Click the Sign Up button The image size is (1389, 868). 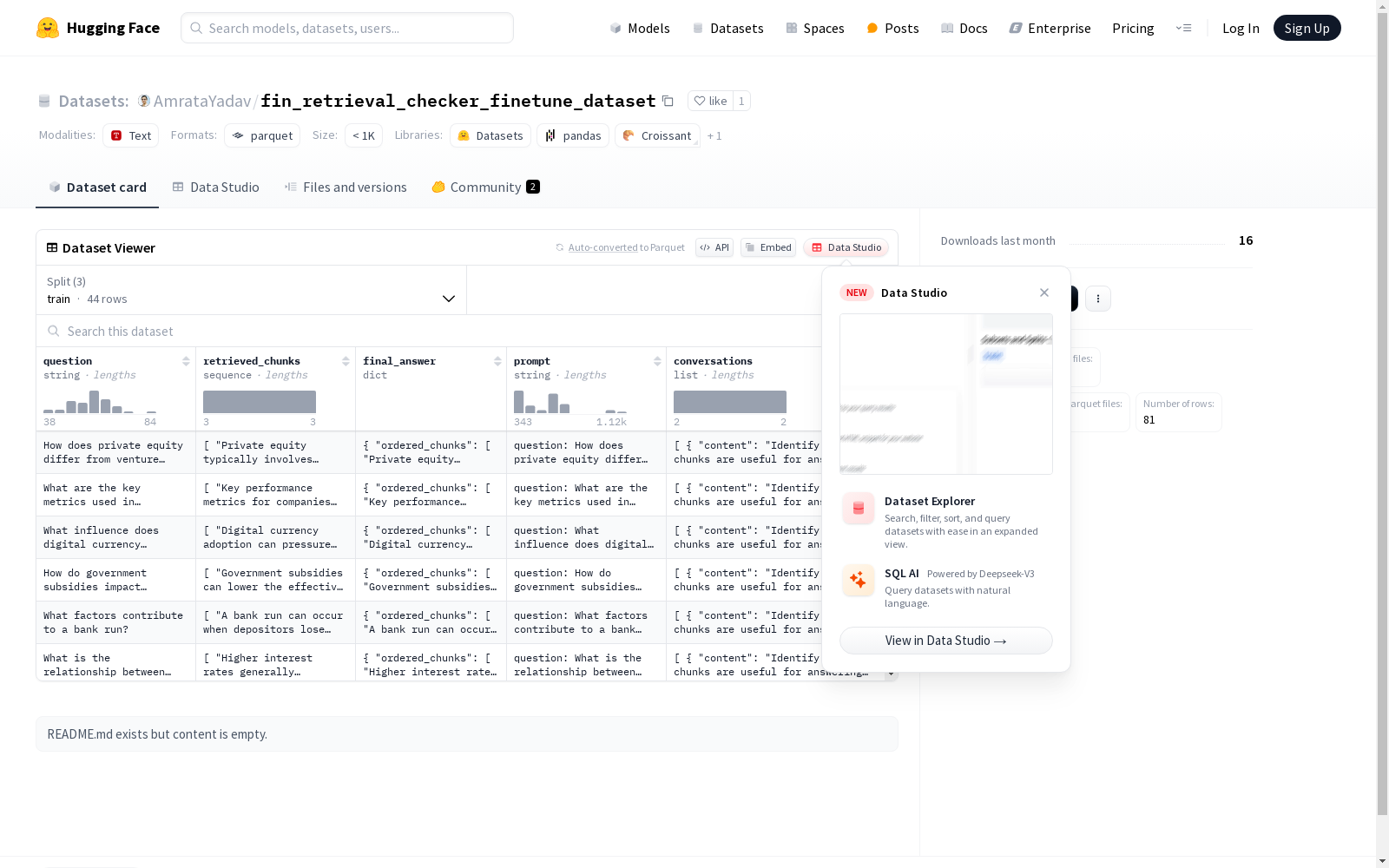click(1307, 28)
